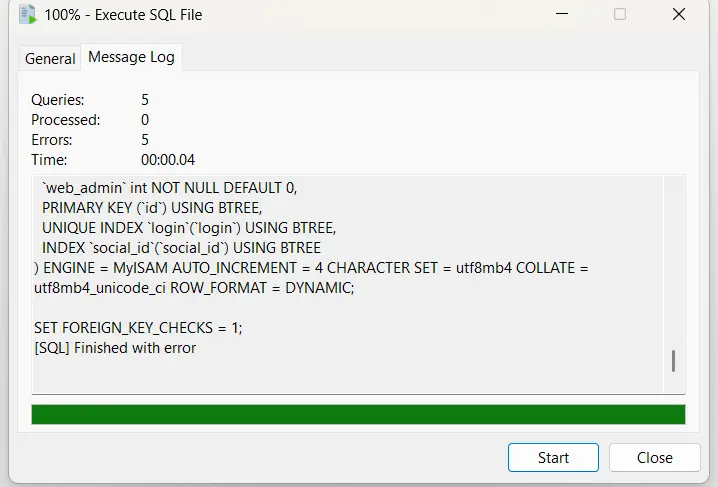
Task: Click the maximize window button
Action: click(x=620, y=15)
